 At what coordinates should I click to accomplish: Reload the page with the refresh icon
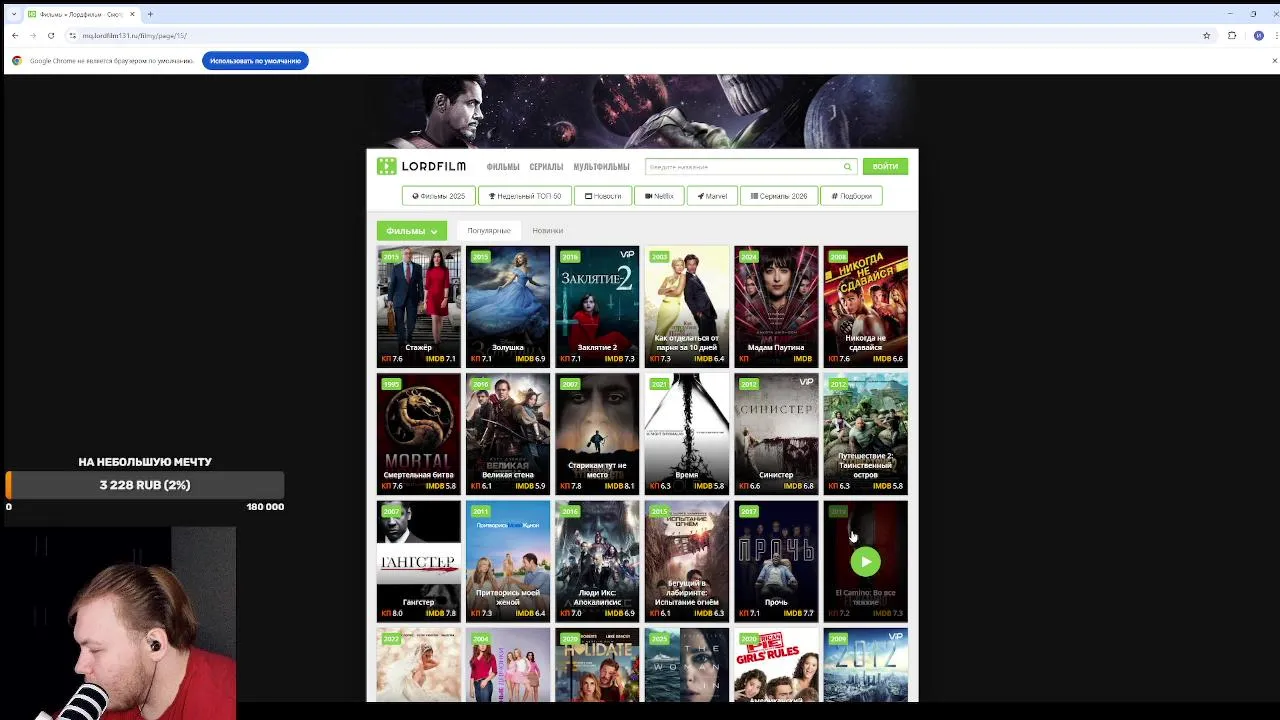point(51,35)
